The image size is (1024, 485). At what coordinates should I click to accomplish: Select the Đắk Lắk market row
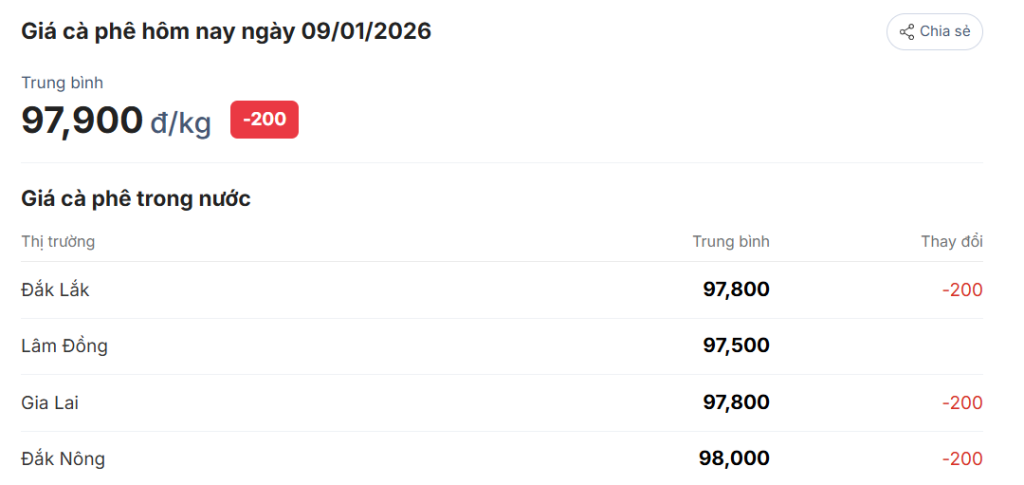pos(55,290)
